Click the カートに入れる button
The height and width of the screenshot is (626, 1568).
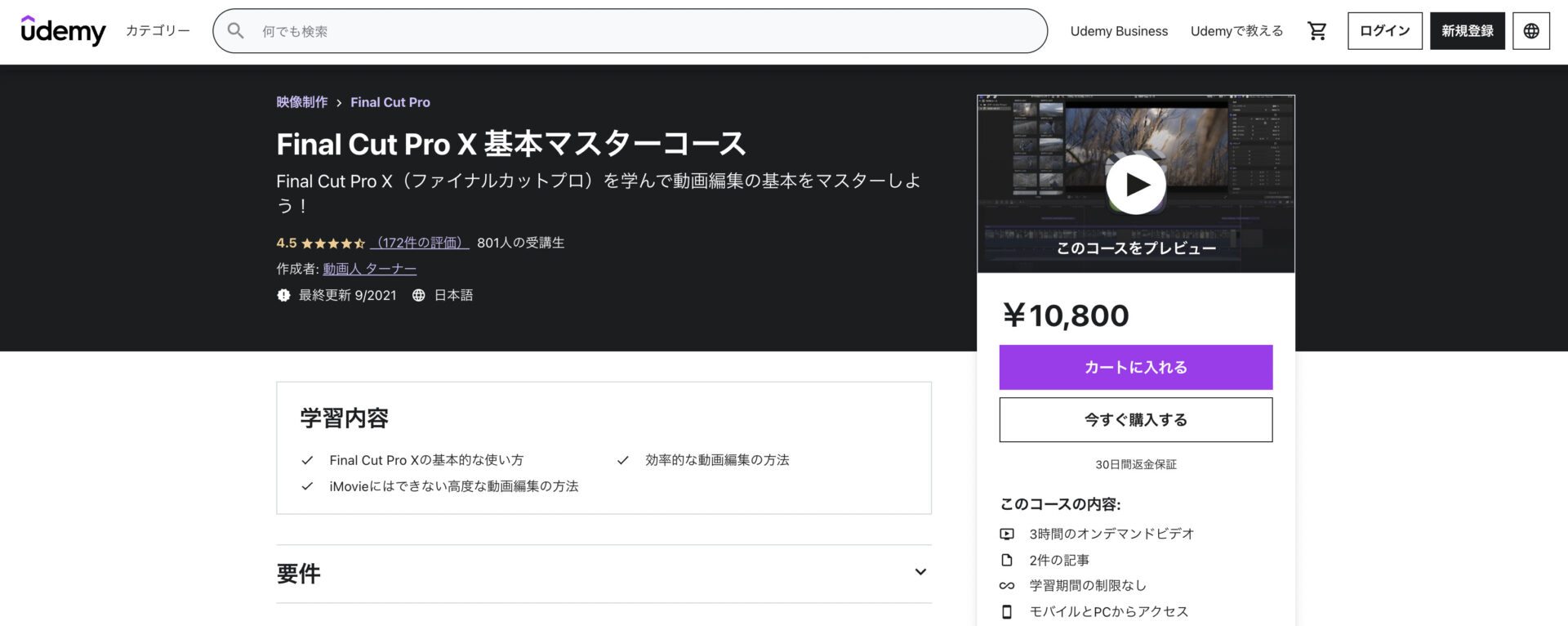click(x=1135, y=368)
